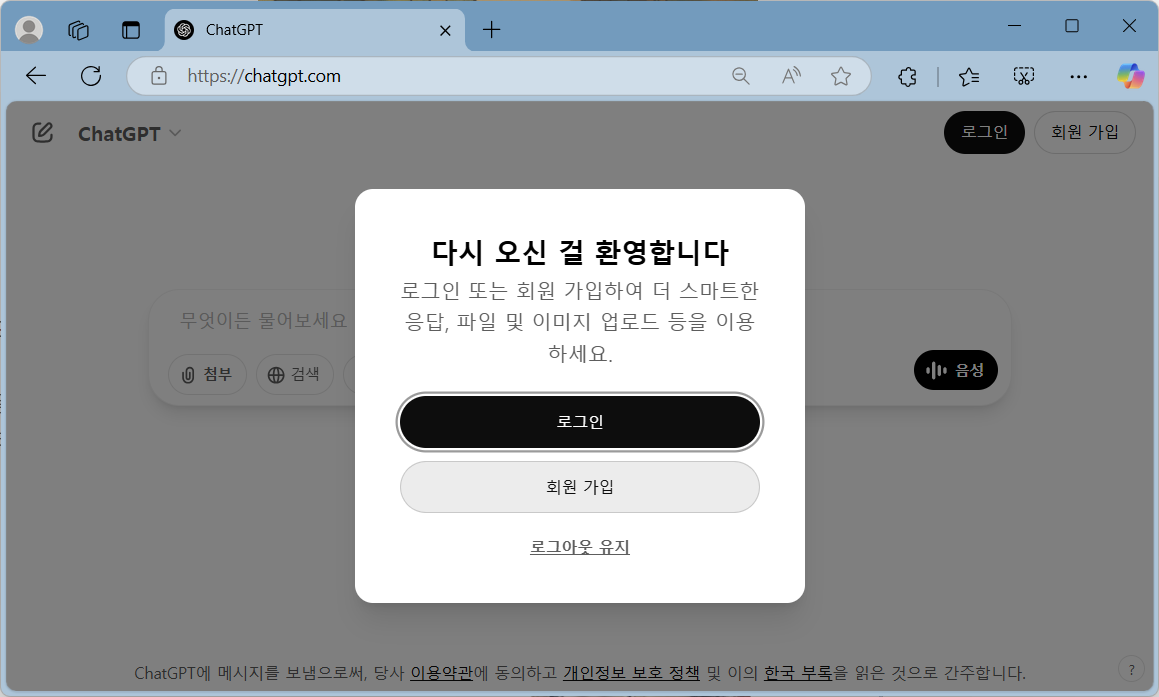Minimize the Edge window
1159x697 pixels.
[x=1014, y=26]
